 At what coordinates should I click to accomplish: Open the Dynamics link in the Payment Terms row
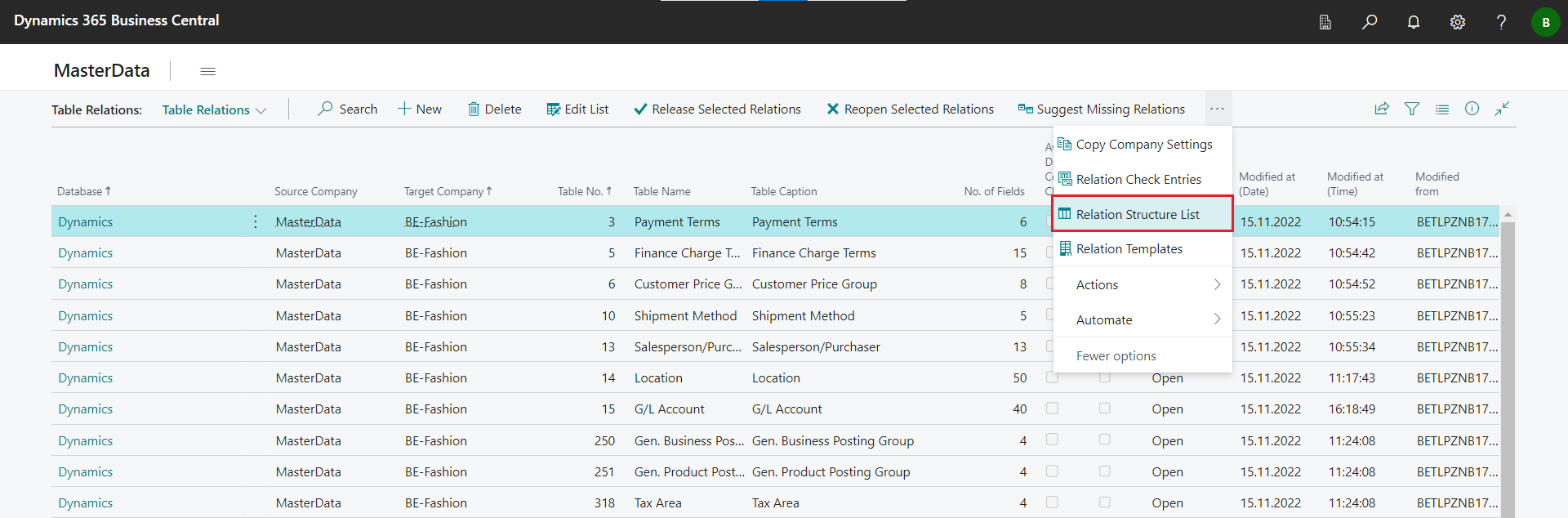pyautogui.click(x=85, y=222)
